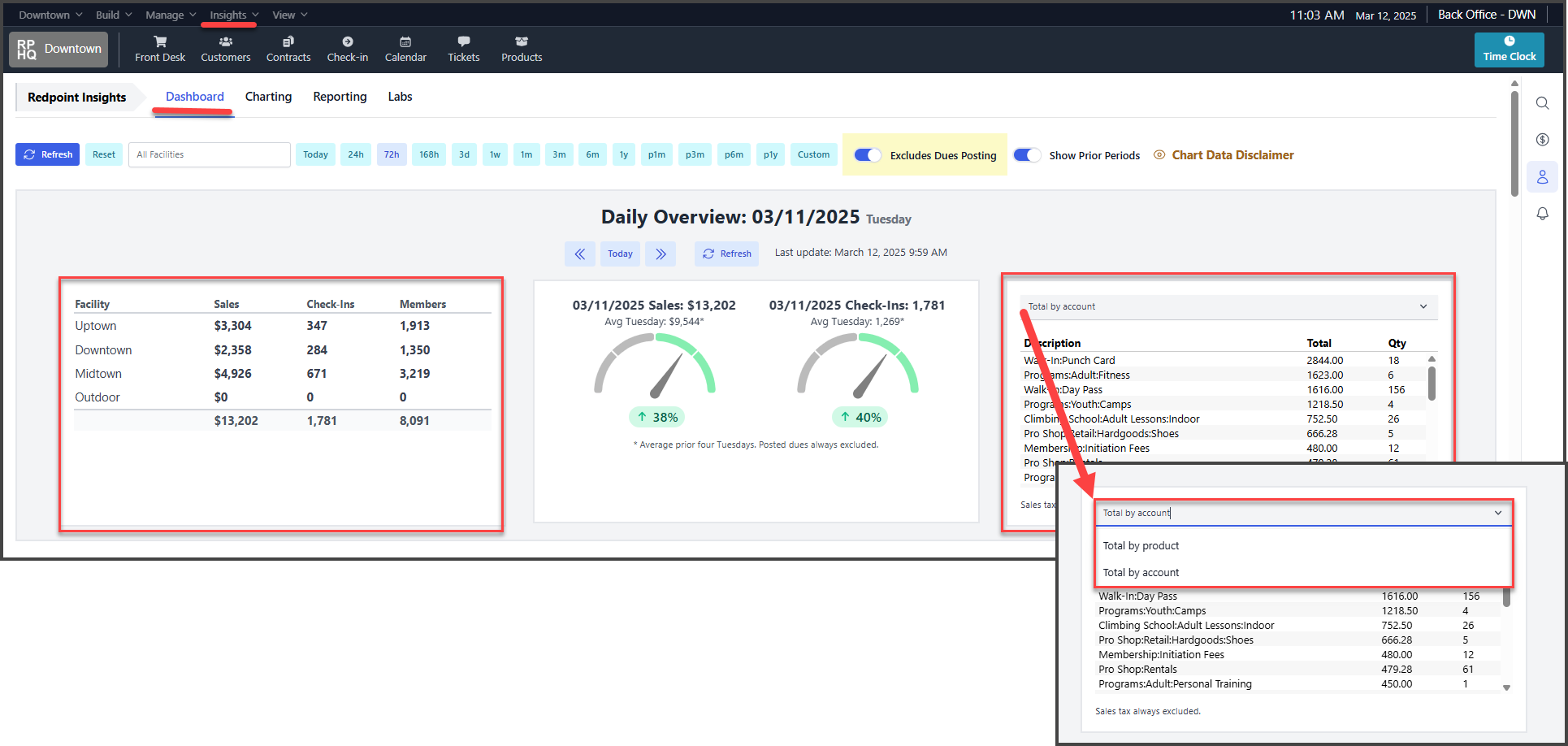Open the Customers section

(226, 49)
